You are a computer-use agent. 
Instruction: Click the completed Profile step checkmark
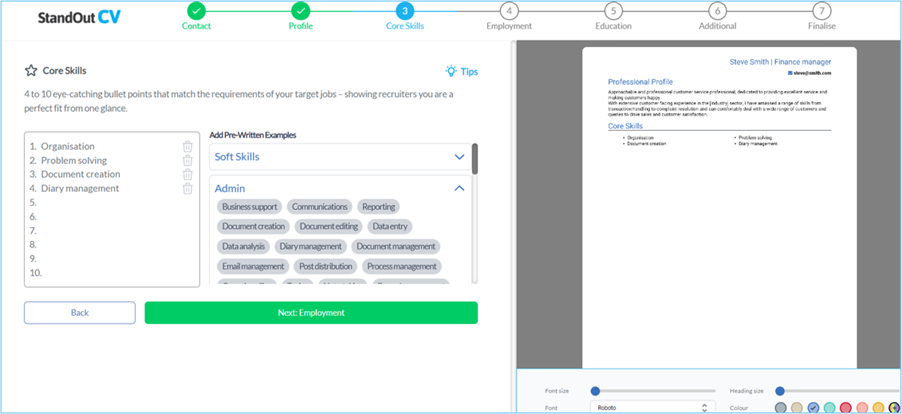tap(300, 11)
